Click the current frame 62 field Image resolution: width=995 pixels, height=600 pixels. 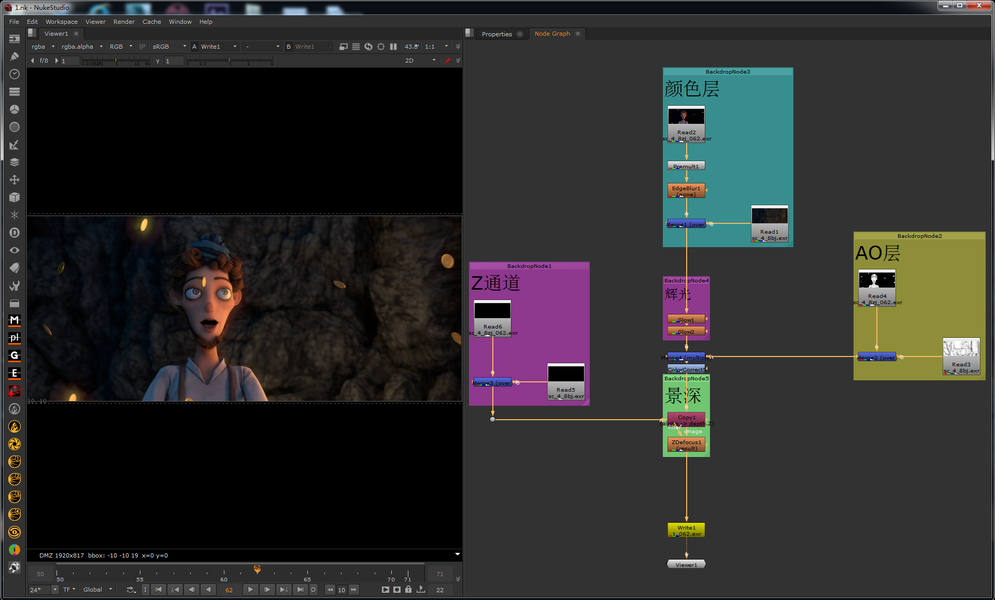[230, 590]
